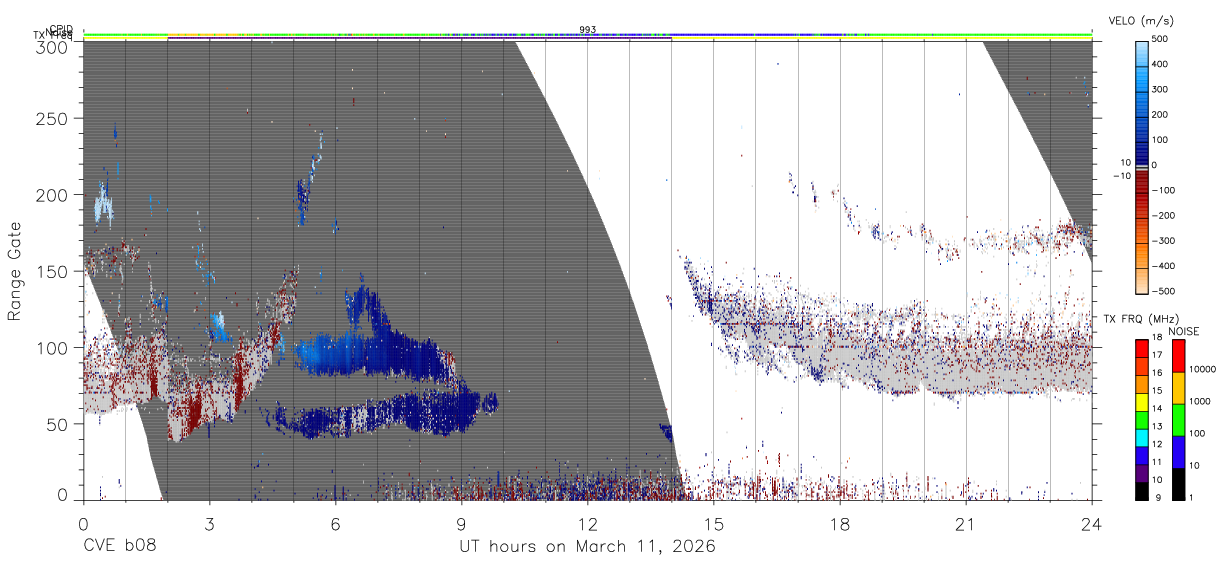Click the -10 threshold label beside the velocity bar
1228x567 pixels.
point(1120,176)
